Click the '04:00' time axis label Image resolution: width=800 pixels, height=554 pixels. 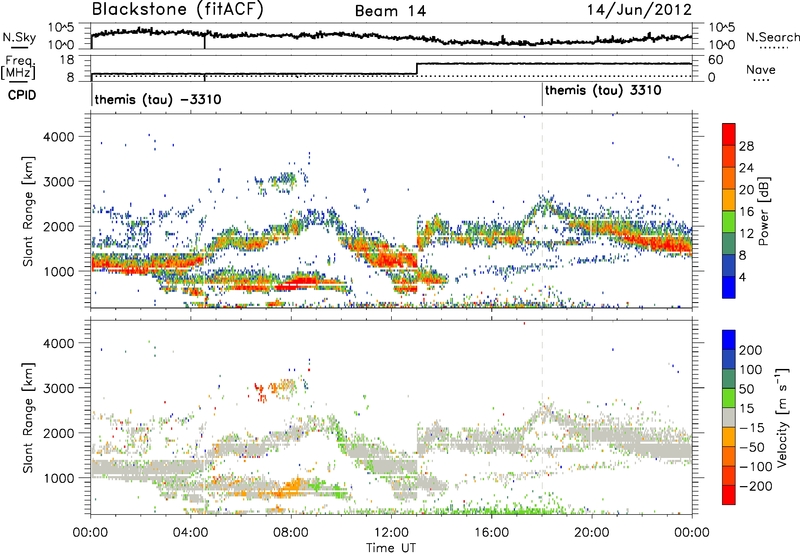click(x=190, y=533)
